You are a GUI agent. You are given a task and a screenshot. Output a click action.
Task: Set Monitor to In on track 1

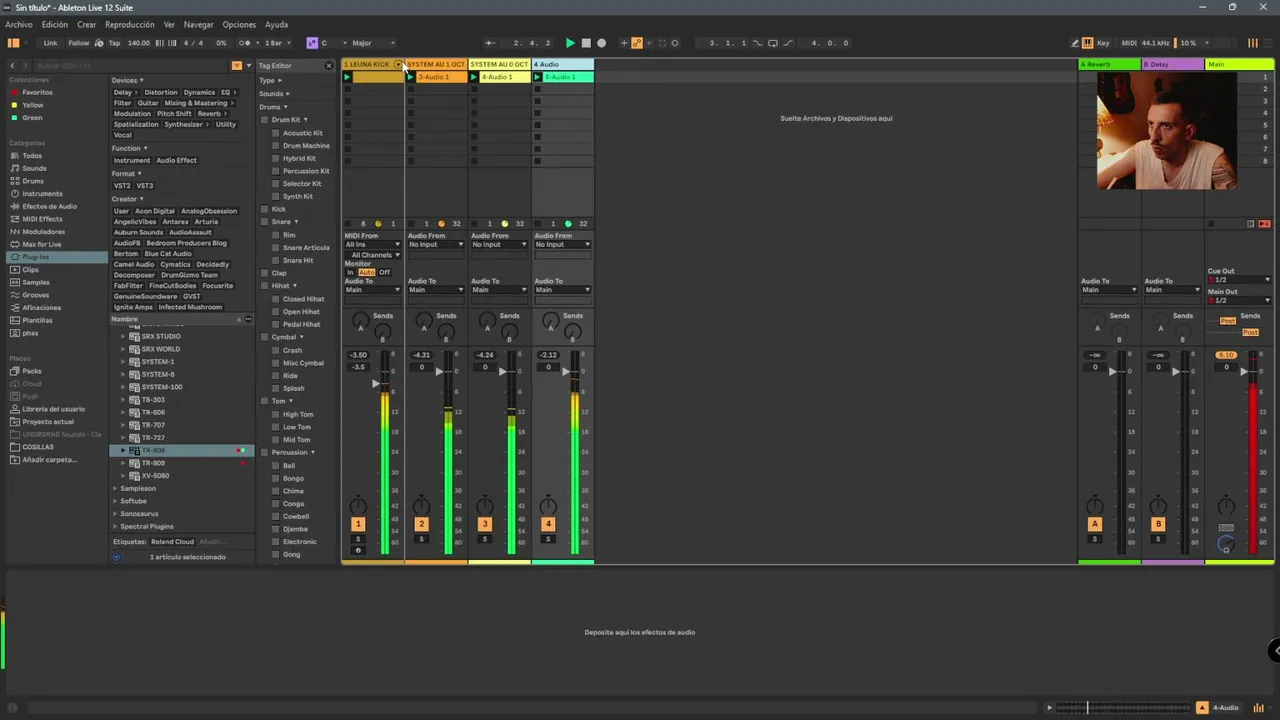[350, 273]
